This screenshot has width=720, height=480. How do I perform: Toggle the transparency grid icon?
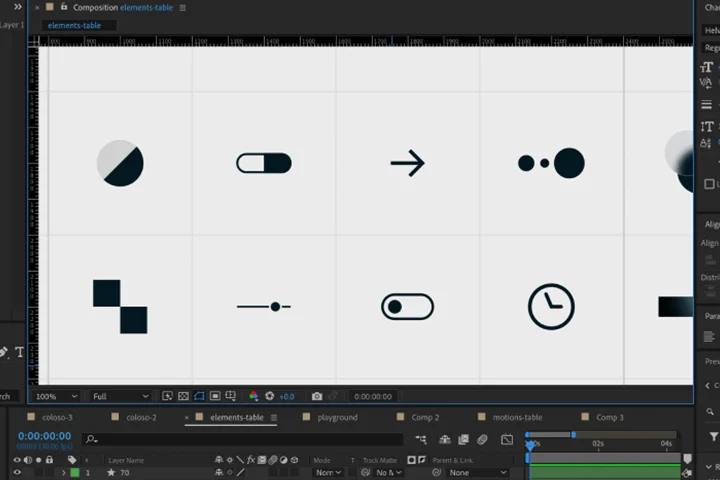(183, 396)
